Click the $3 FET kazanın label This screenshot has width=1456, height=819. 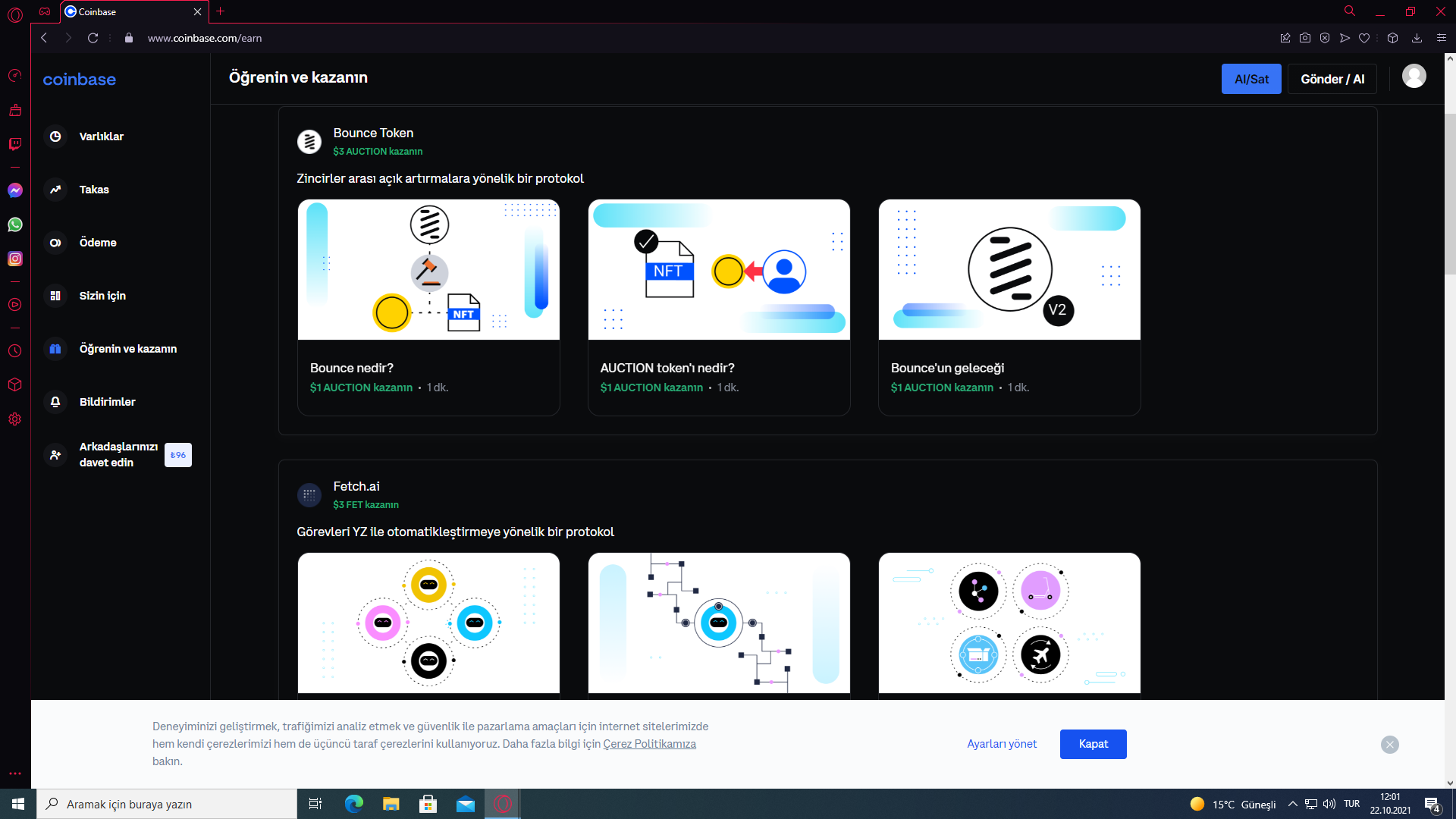click(x=366, y=505)
